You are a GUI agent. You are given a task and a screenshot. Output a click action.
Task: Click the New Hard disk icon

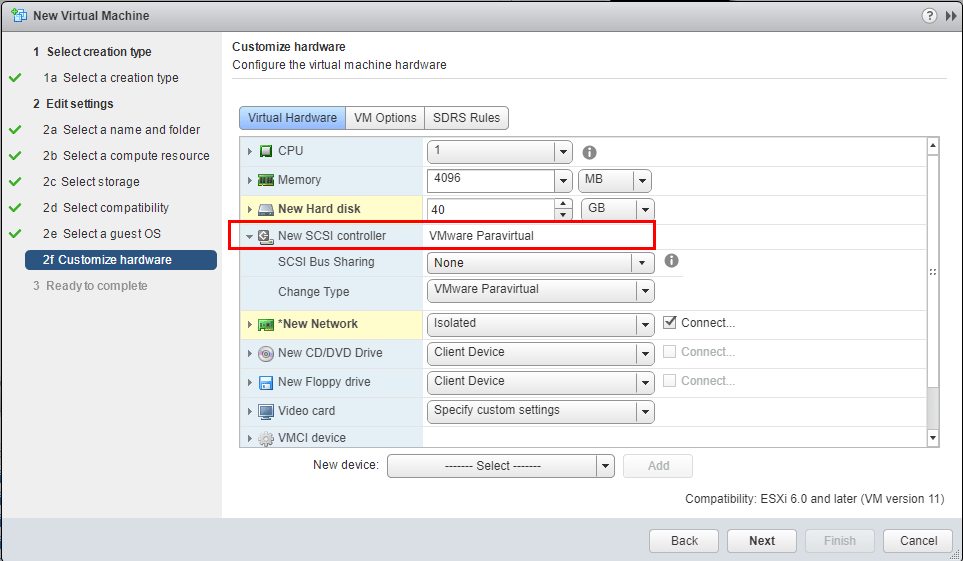pos(266,210)
